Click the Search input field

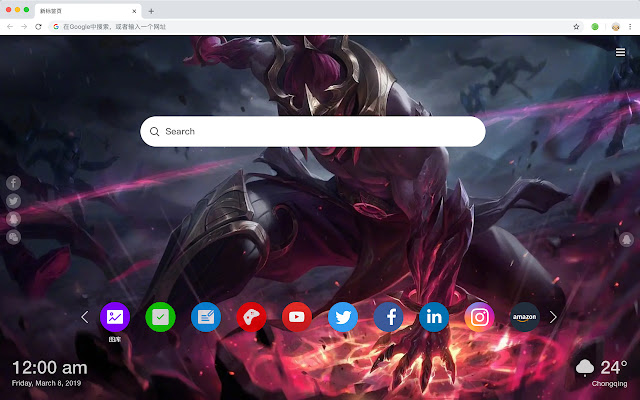coord(313,131)
